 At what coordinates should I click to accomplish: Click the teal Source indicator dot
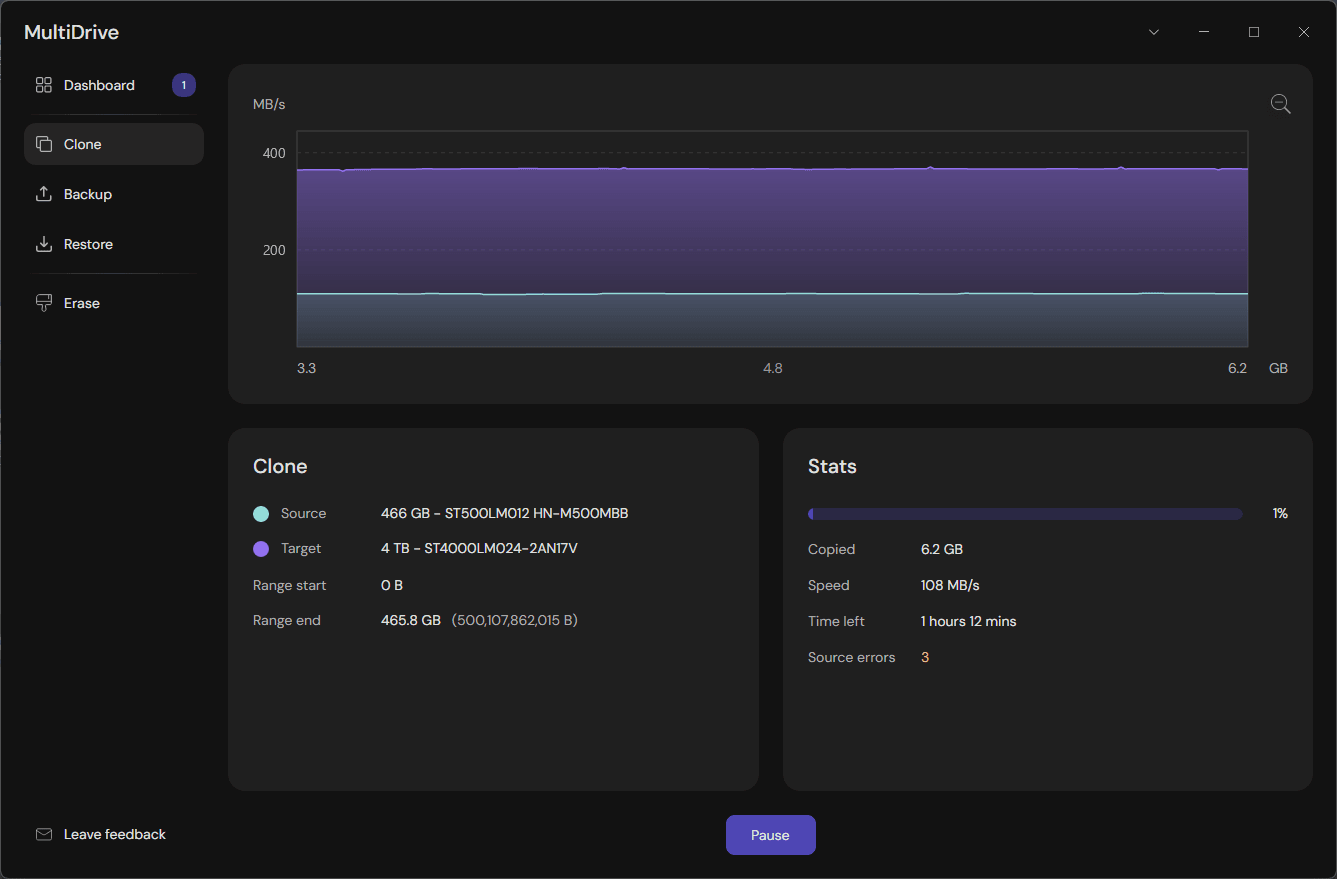pyautogui.click(x=259, y=513)
